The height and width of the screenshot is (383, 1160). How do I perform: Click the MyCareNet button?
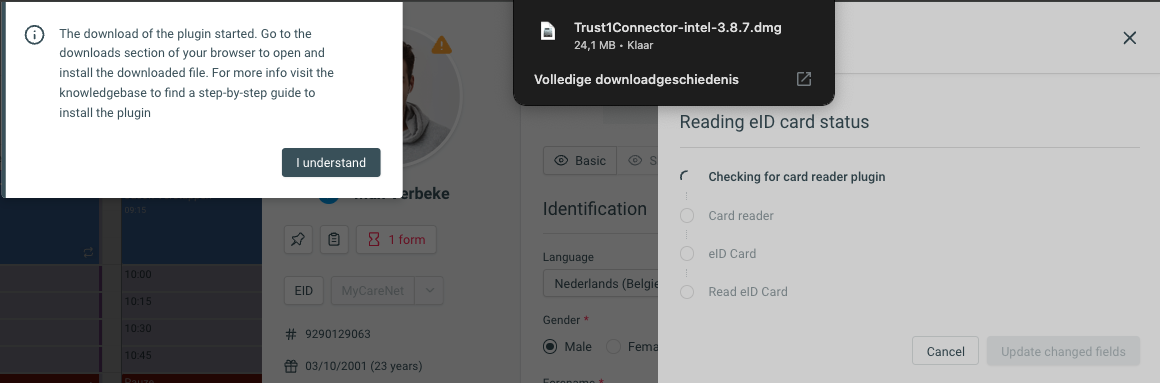coord(373,291)
